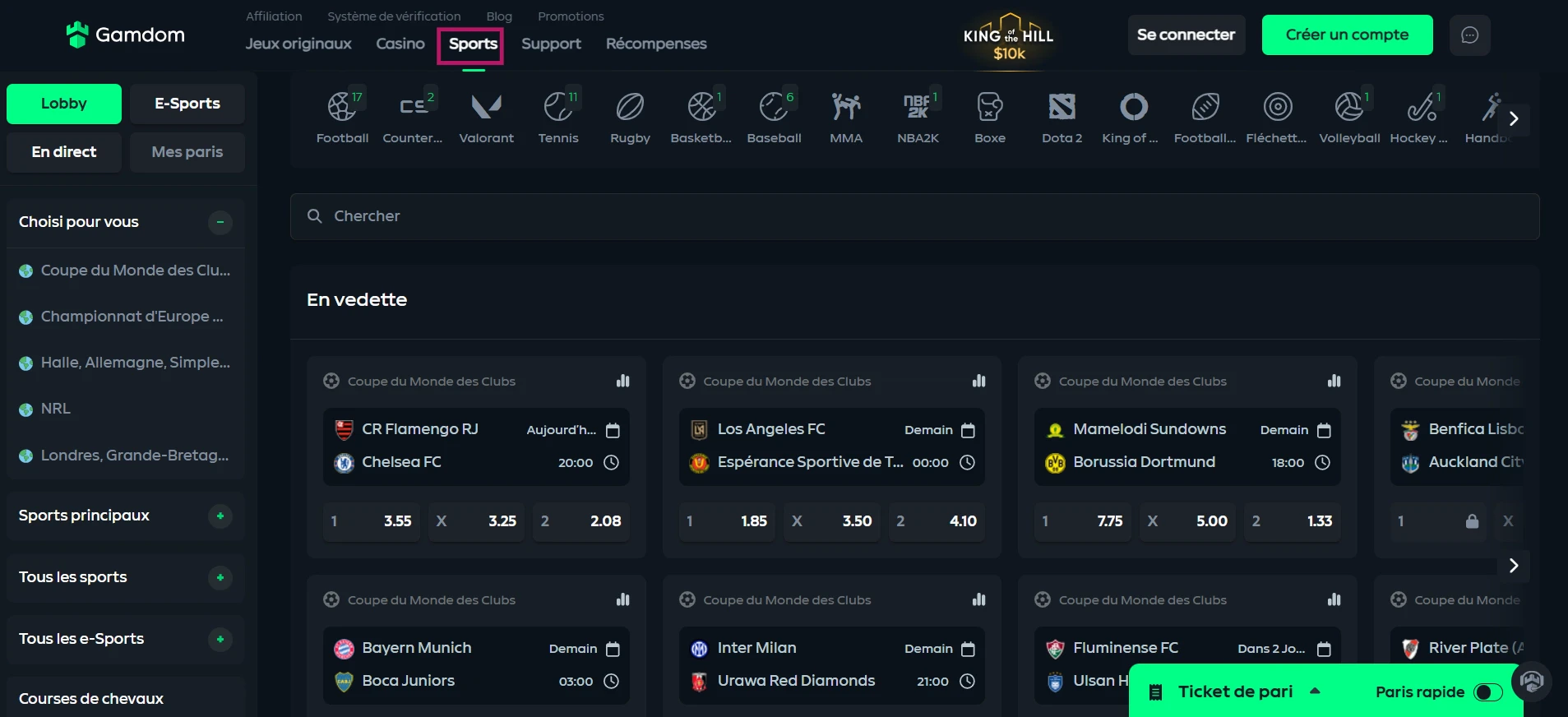Open the live support headset icon
Screen dimensions: 1568x717
point(1531,681)
